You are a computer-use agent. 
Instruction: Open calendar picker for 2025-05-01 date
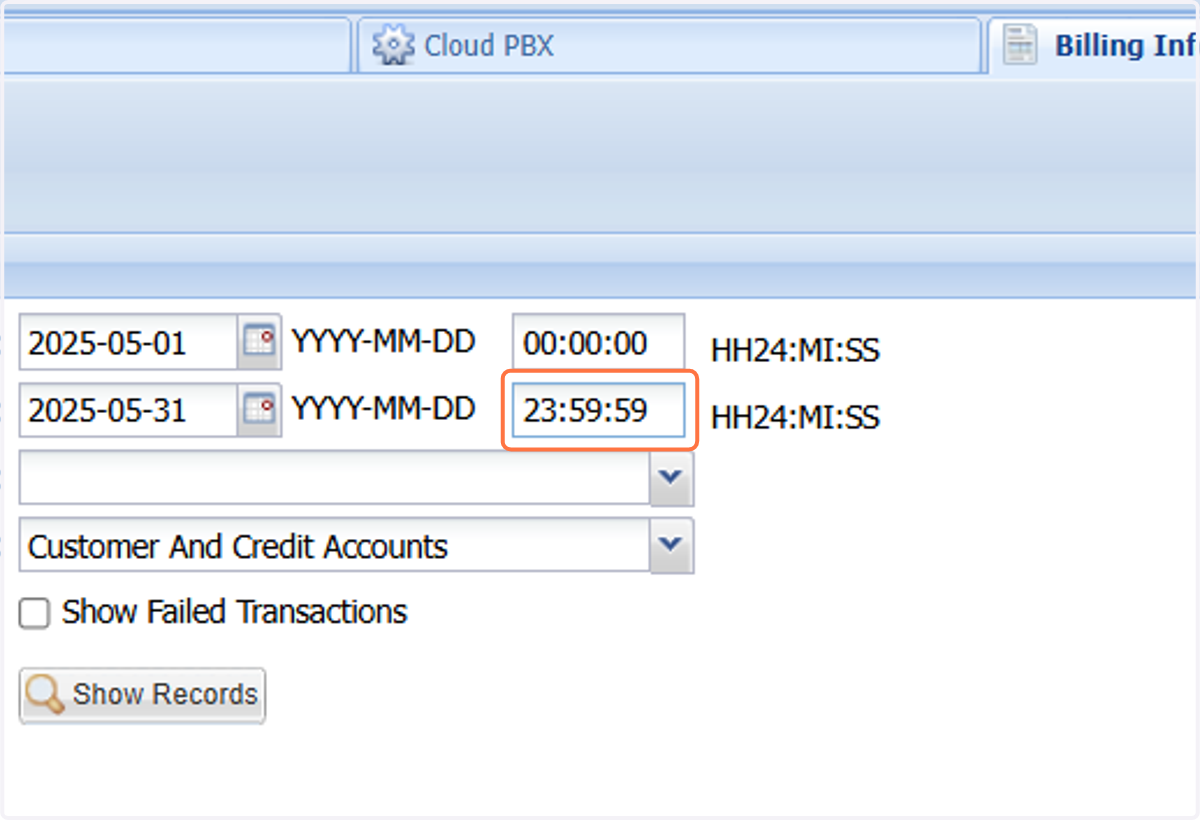point(259,342)
